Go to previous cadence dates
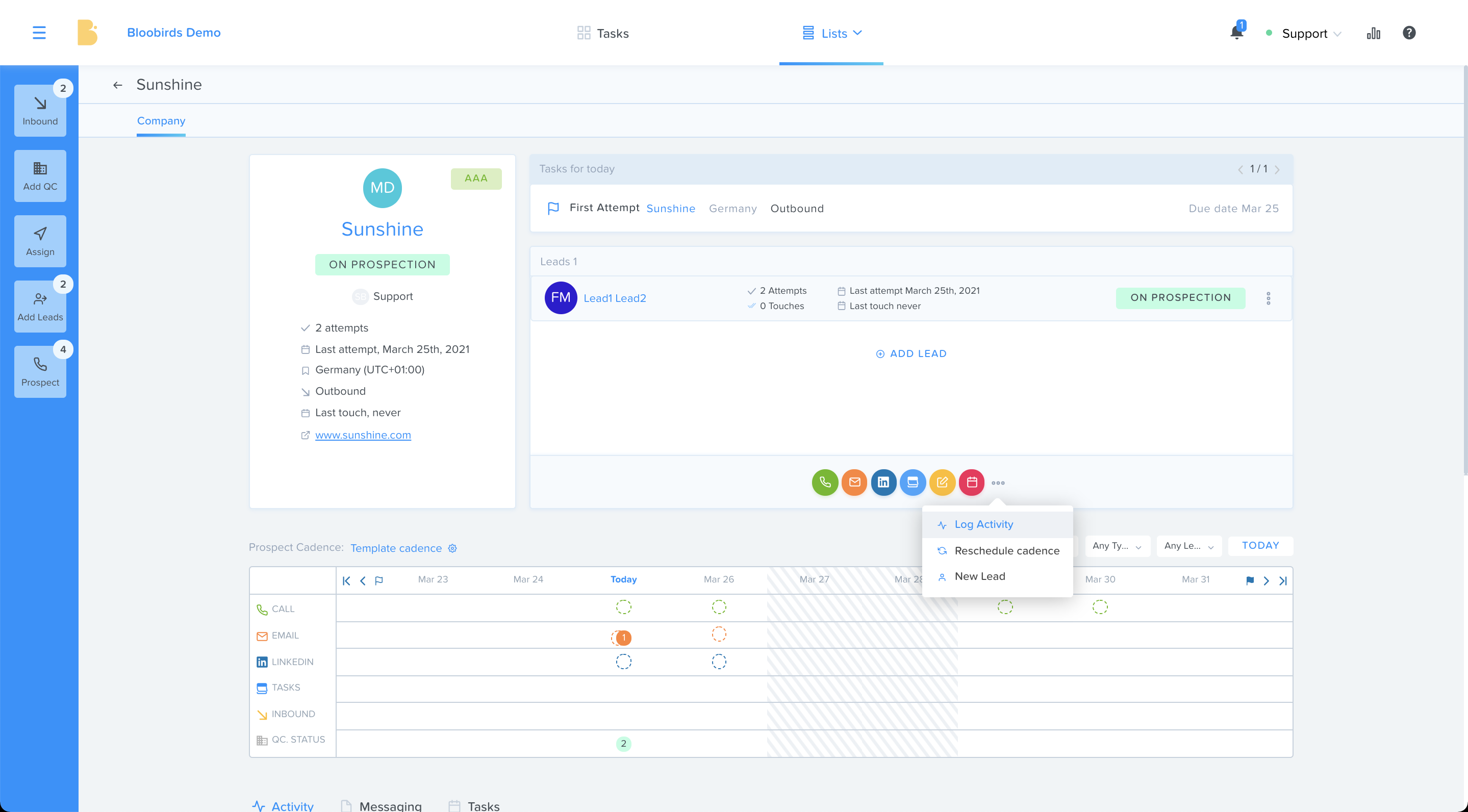1468x812 pixels. pos(363,580)
